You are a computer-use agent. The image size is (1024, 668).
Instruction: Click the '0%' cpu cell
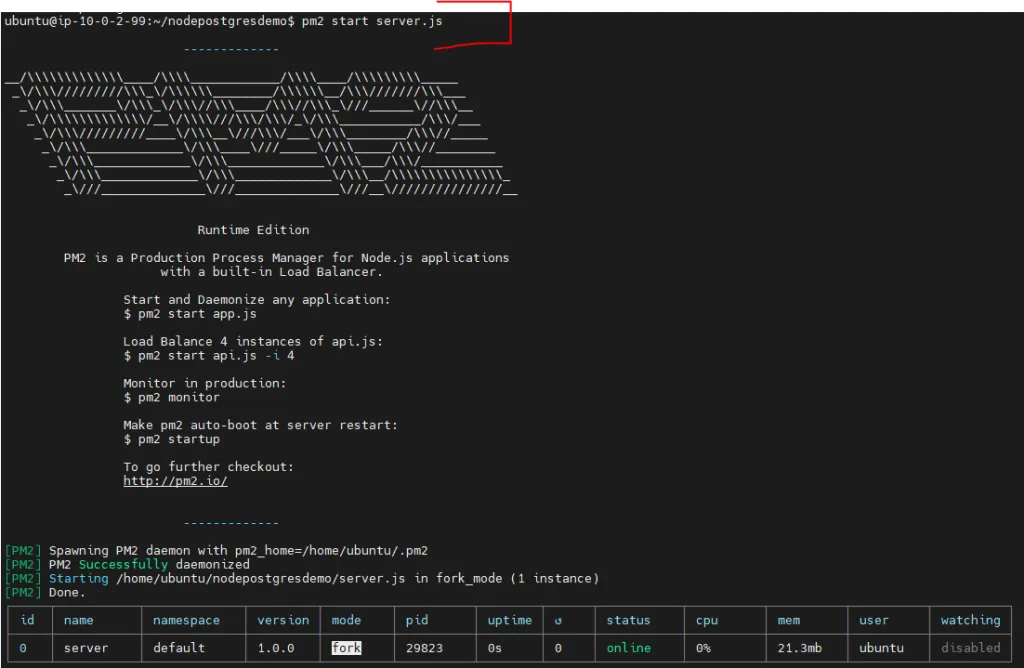click(x=703, y=648)
